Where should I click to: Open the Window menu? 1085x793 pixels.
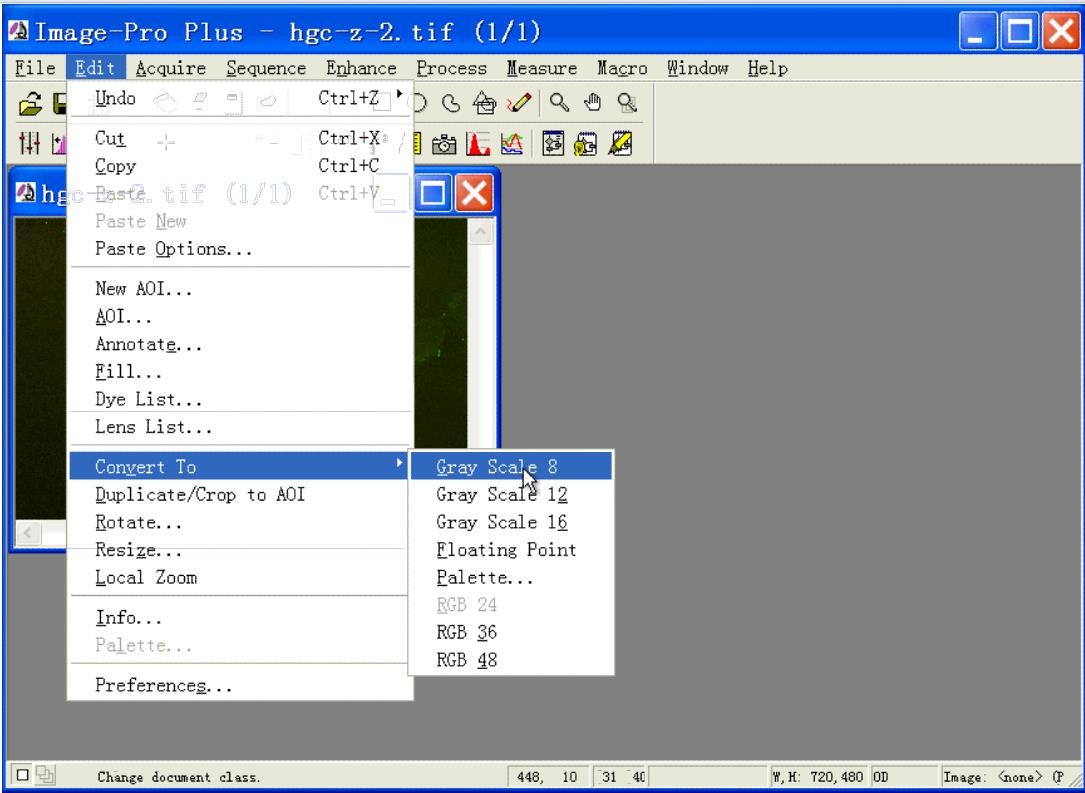[698, 68]
